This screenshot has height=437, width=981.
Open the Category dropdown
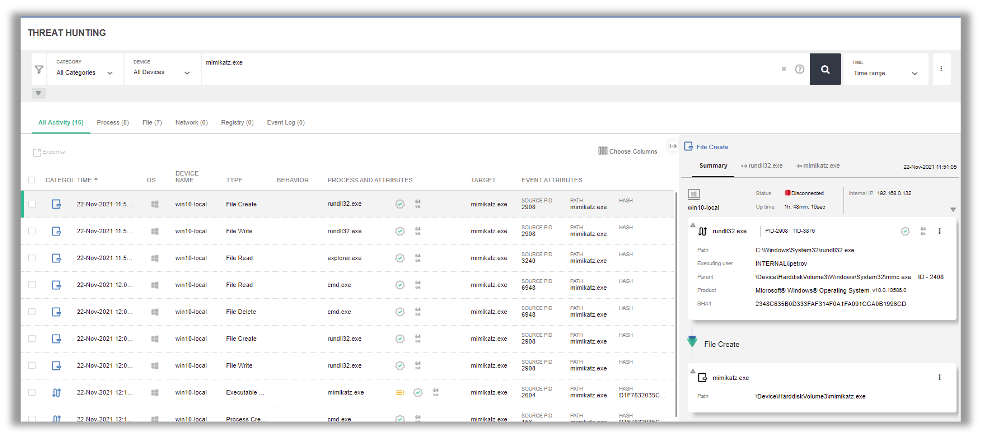coord(85,69)
